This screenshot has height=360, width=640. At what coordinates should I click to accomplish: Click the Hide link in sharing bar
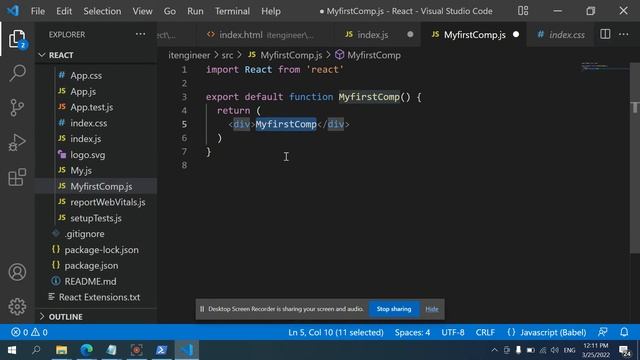[x=431, y=309]
